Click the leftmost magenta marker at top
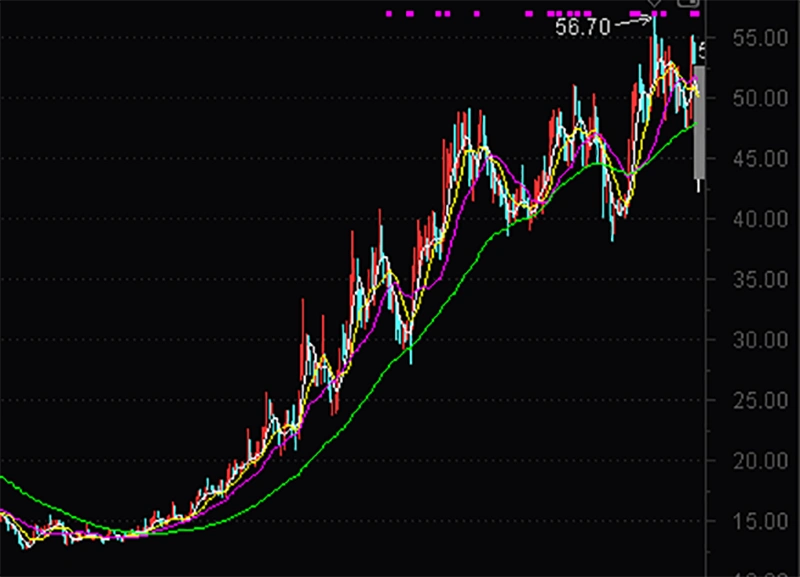Screen dimensions: 800x577 tap(389, 14)
